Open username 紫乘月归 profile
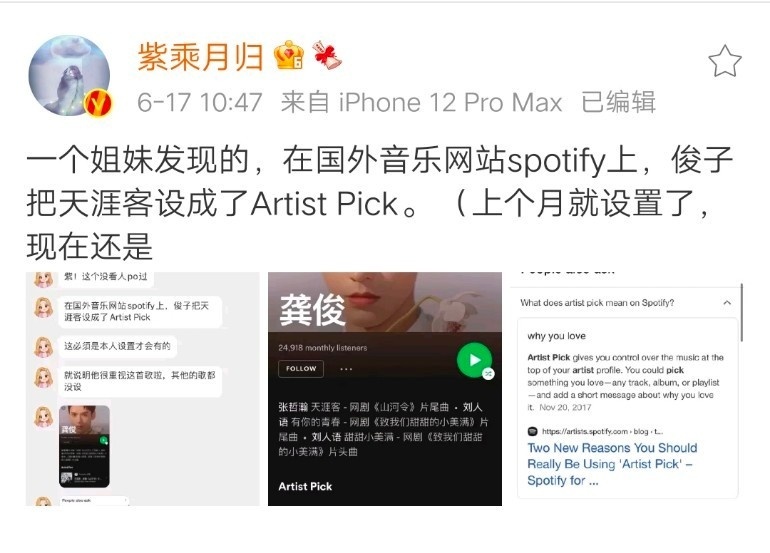 [200, 56]
